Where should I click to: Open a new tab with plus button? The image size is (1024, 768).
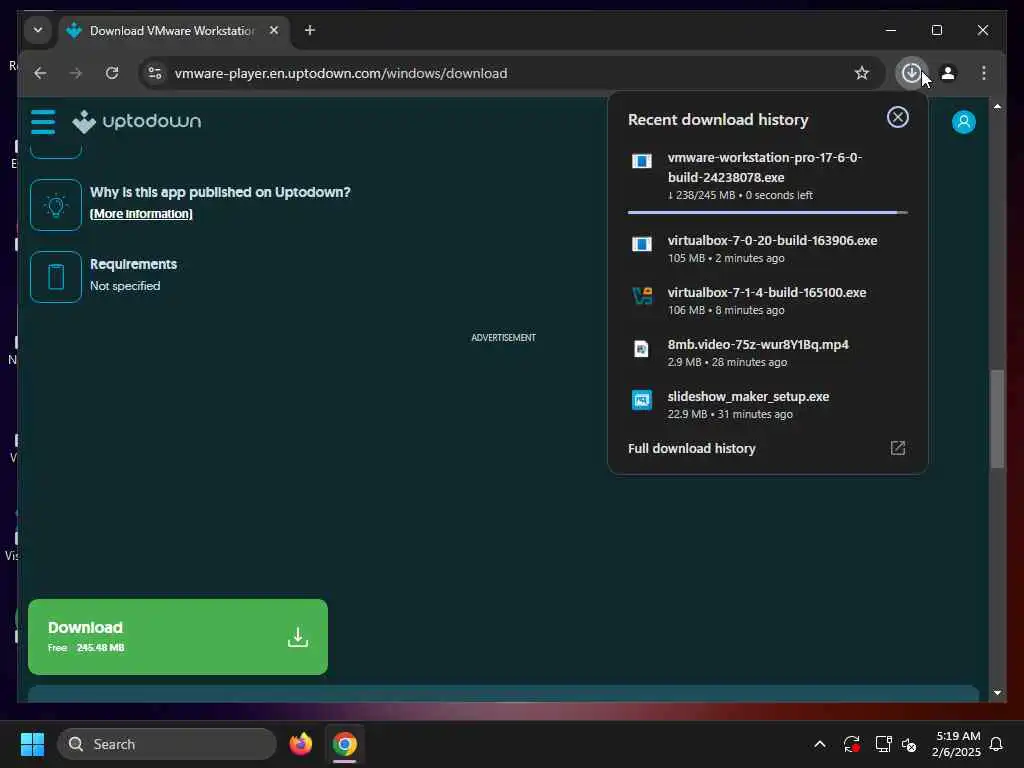310,30
